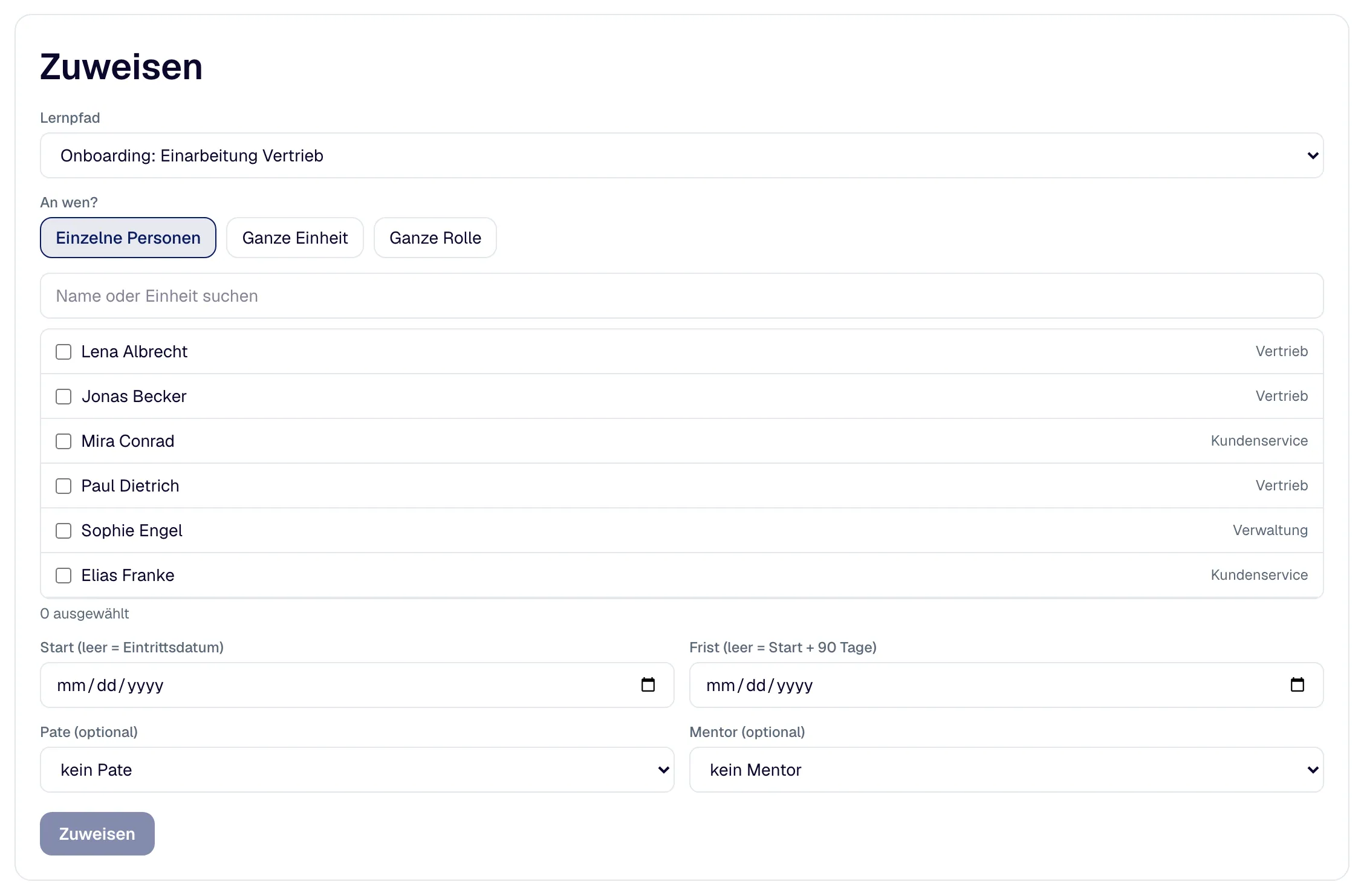Open the Start date calendar picker icon
The height and width of the screenshot is (896, 1364).
(648, 684)
